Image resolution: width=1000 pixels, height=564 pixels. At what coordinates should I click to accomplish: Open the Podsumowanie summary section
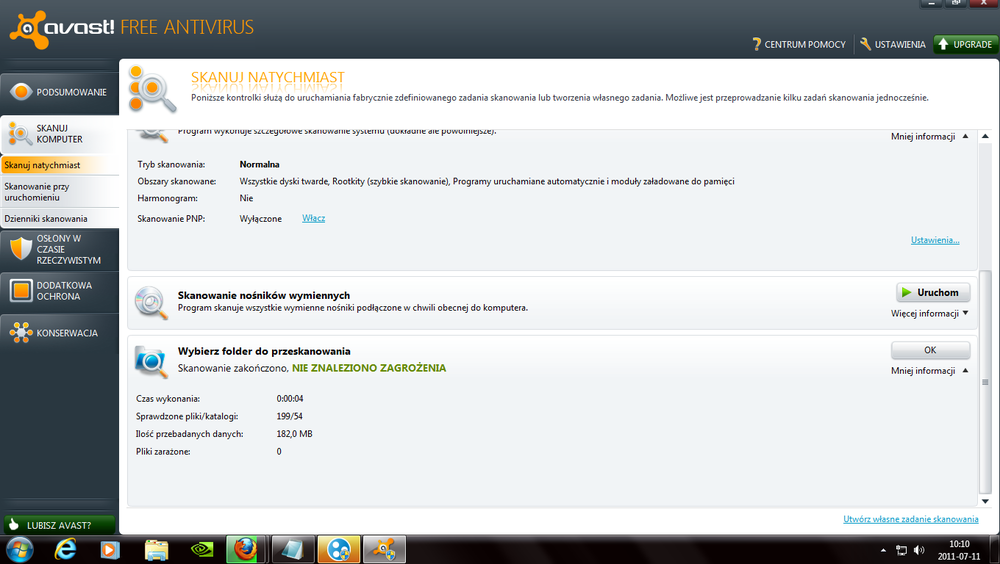pyautogui.click(x=59, y=92)
